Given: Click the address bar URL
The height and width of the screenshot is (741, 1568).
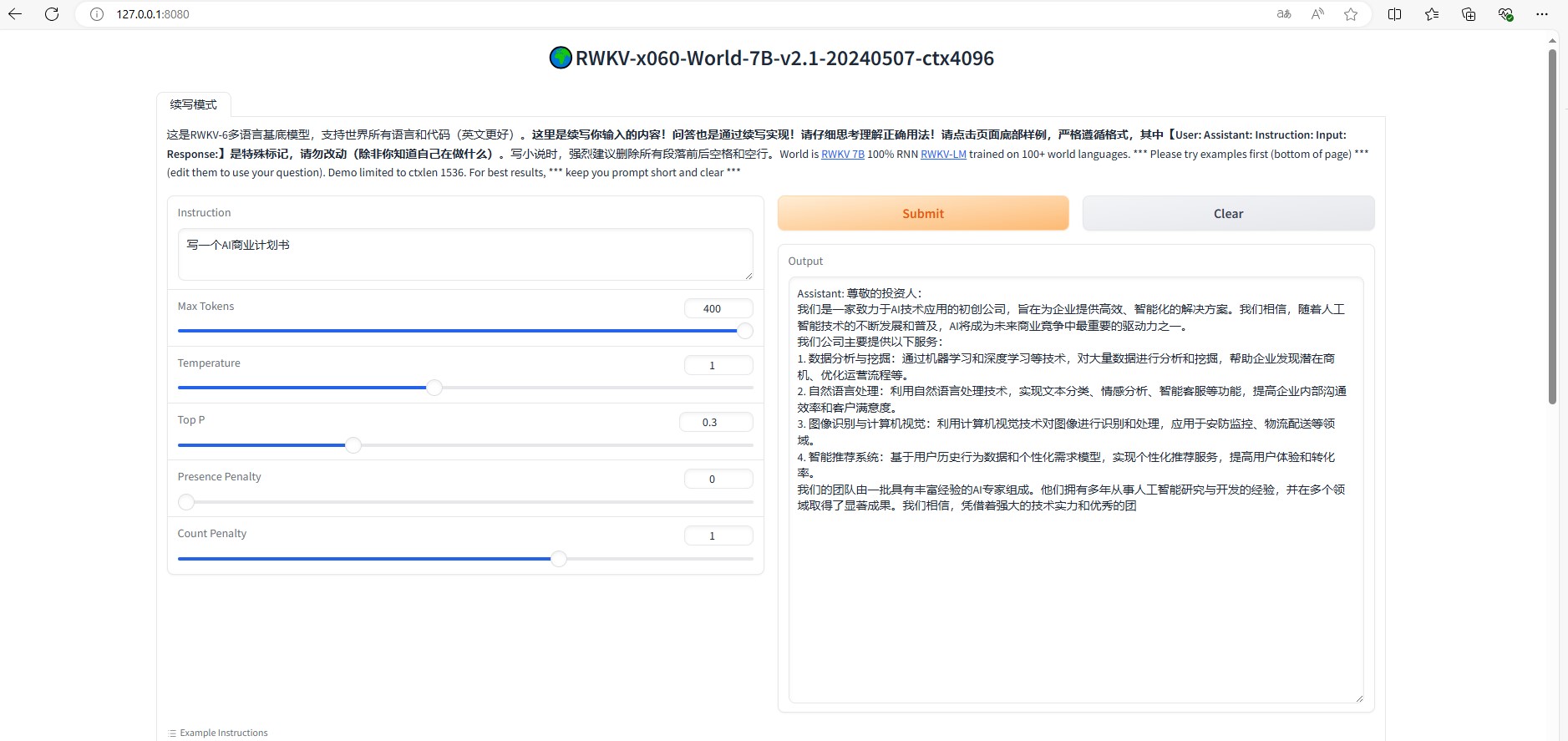Looking at the screenshot, I should coord(153,14).
